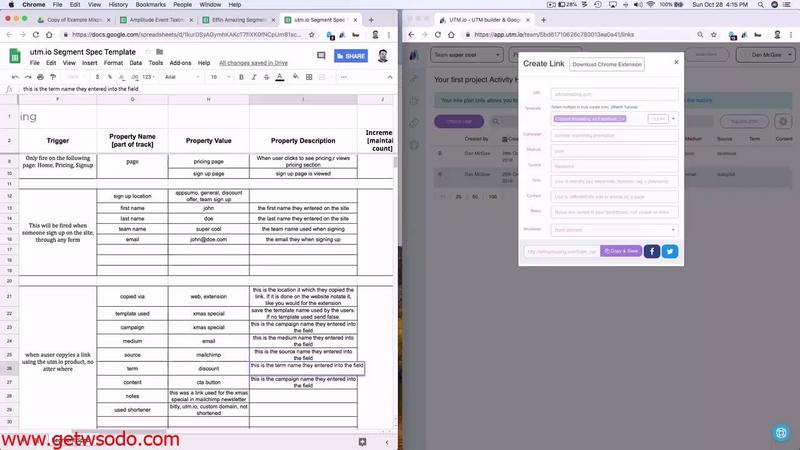Format selection as percent
Screen dimensions: 800x450
[109, 77]
